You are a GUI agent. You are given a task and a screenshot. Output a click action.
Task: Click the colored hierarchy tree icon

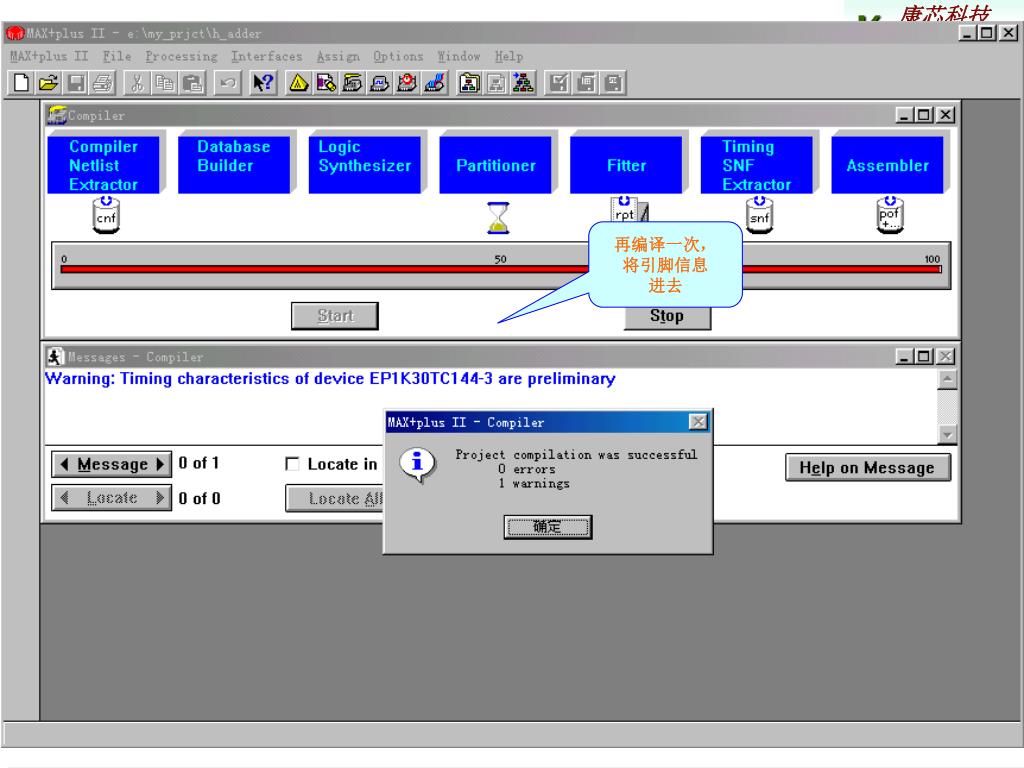[523, 83]
